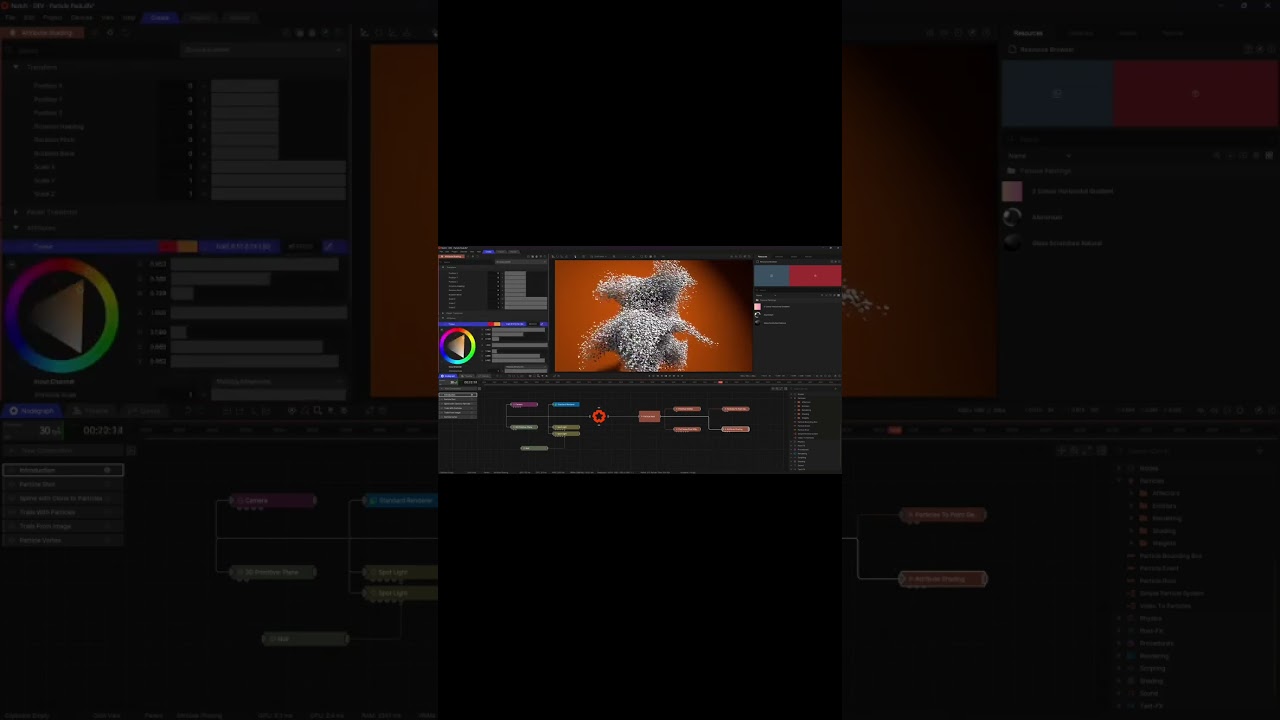Select the Particle Vortex layer
This screenshot has width=1280, height=720.
[x=63, y=540]
